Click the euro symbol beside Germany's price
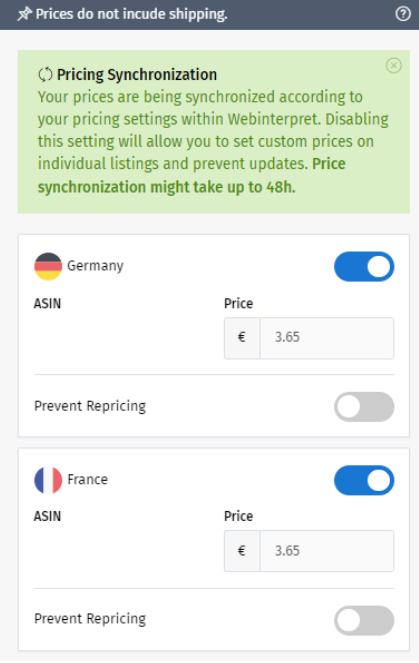Image resolution: width=419 pixels, height=663 pixels. [242, 338]
